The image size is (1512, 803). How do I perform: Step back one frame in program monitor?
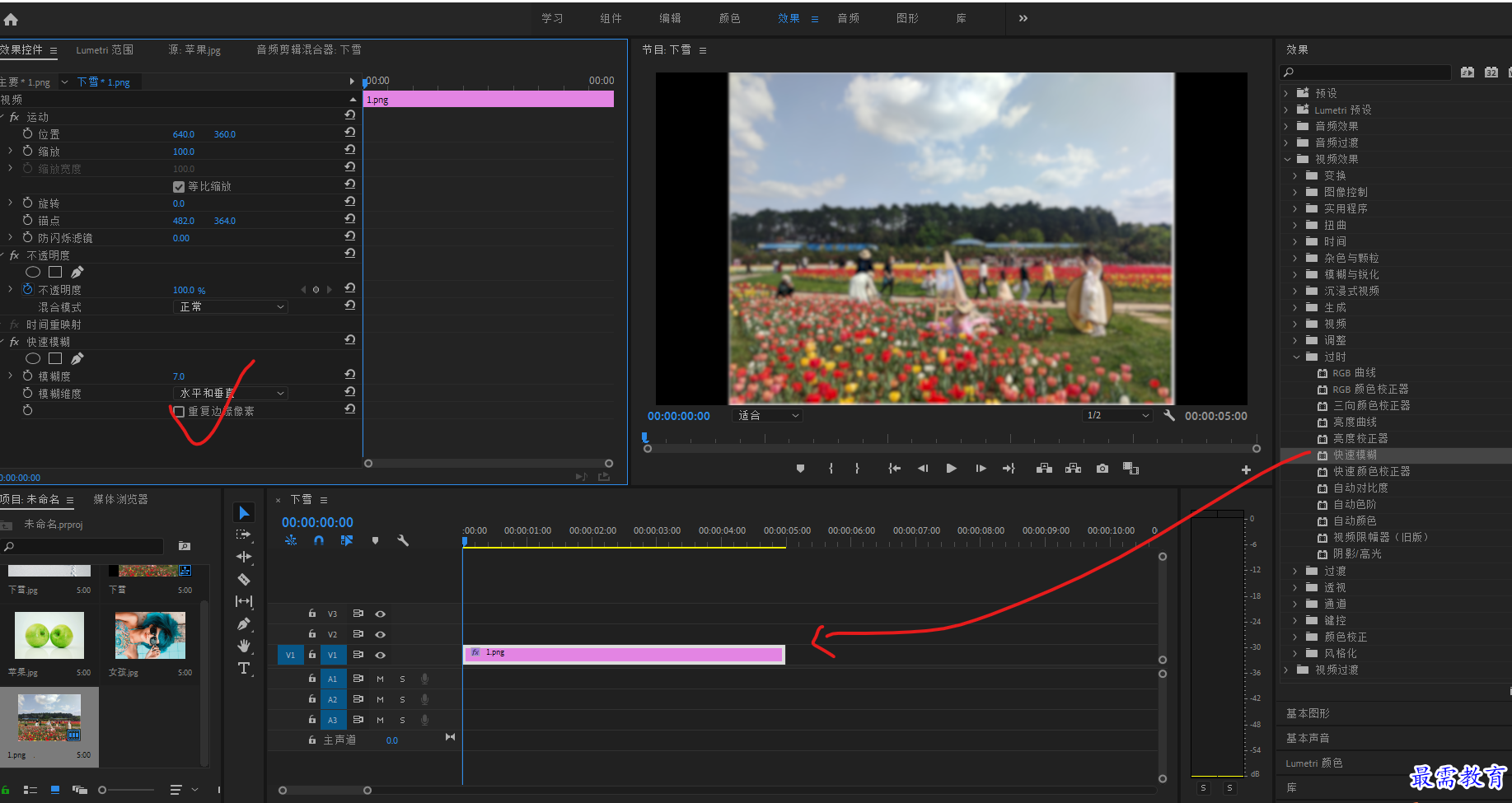click(923, 469)
